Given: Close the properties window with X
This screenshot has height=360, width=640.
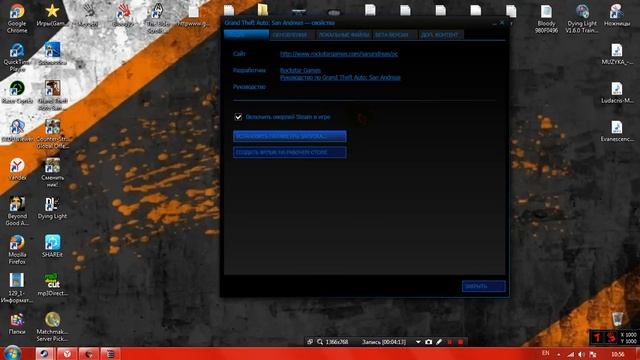Looking at the screenshot, I should (x=502, y=23).
